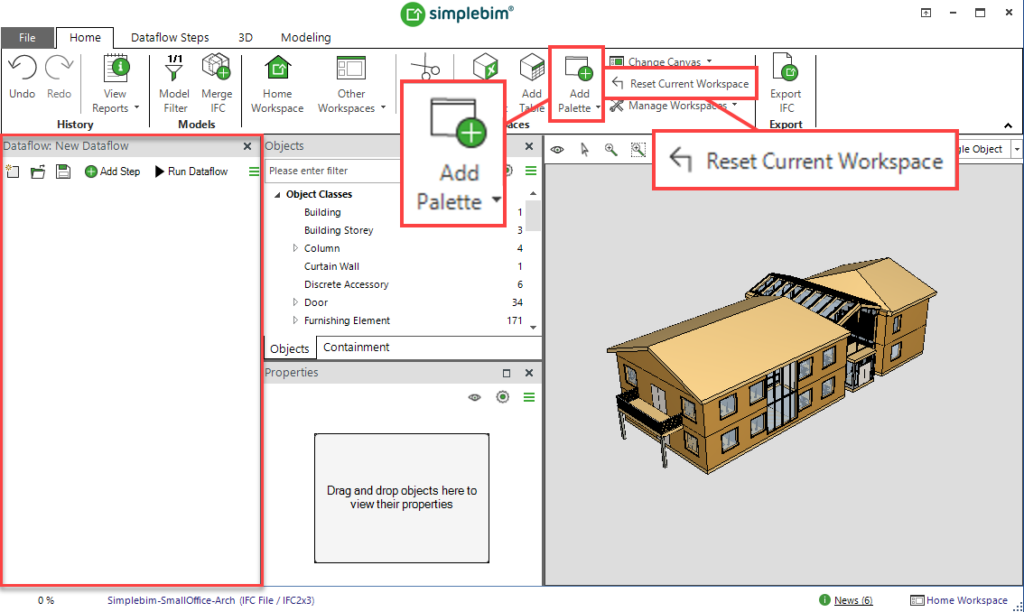Select the Objects tab below the tree

[289, 348]
